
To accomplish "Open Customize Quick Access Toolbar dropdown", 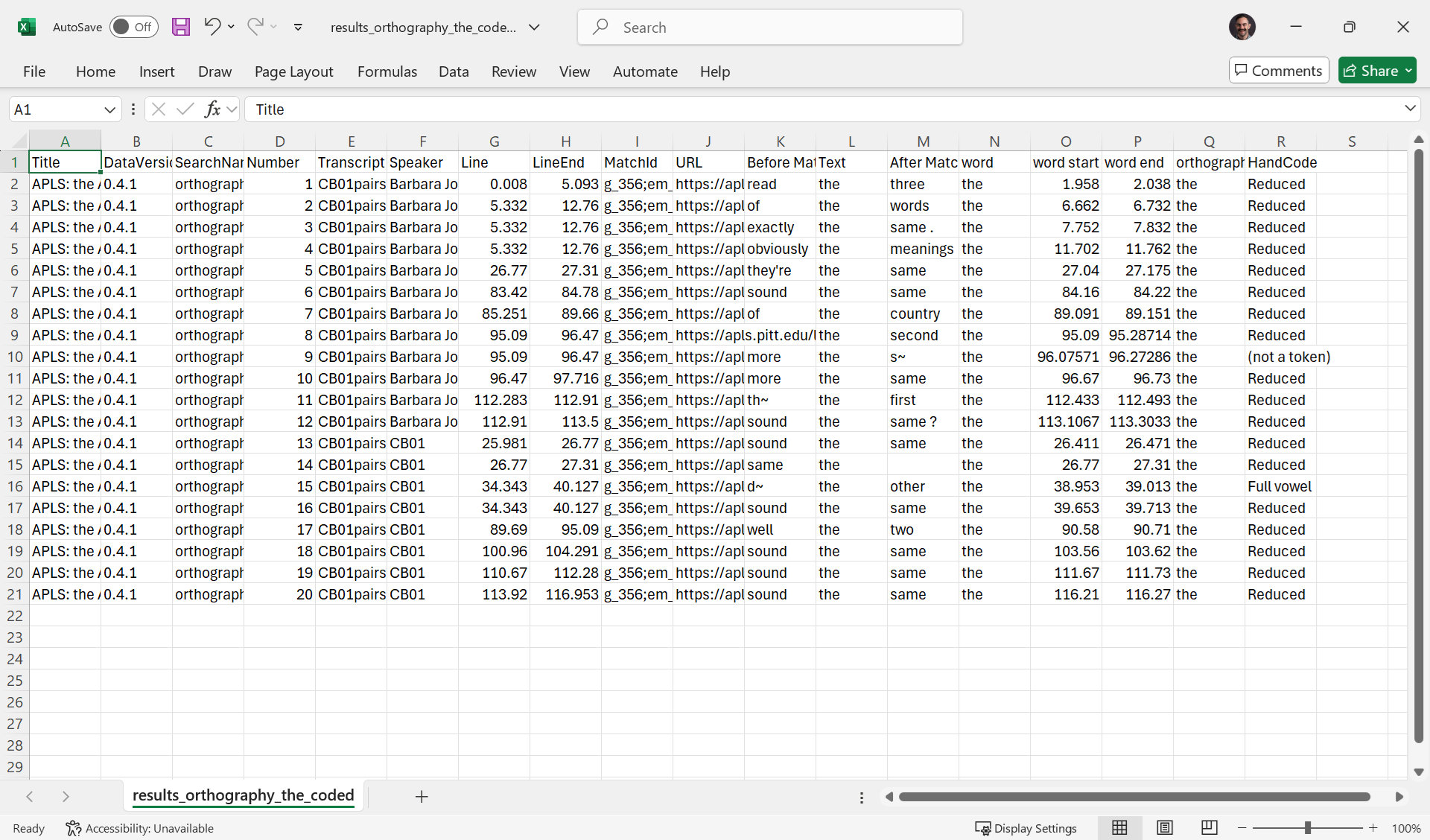I will (x=298, y=27).
